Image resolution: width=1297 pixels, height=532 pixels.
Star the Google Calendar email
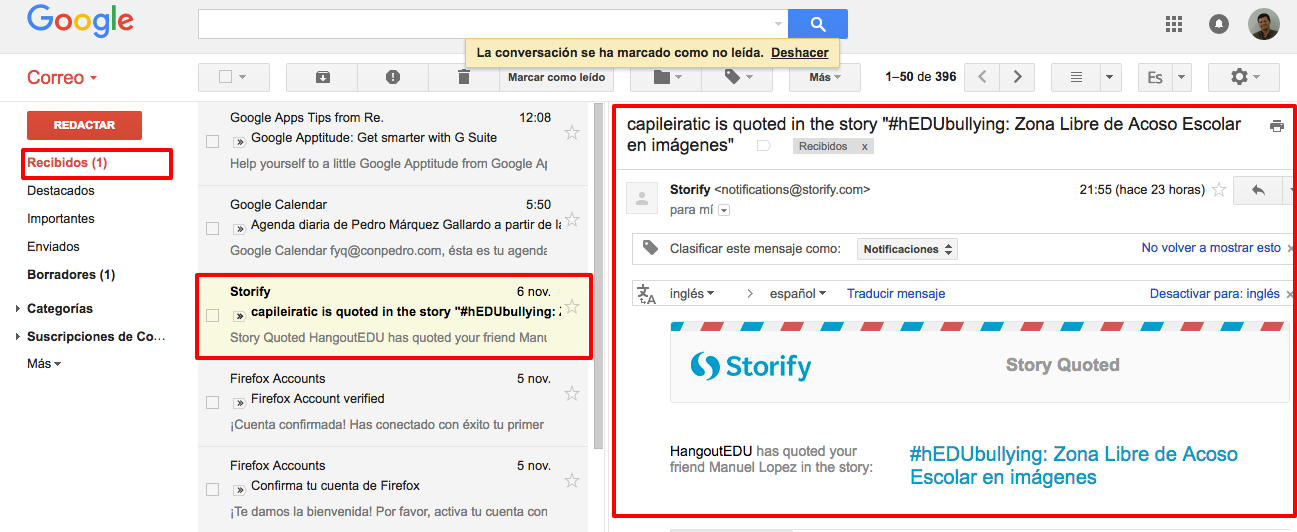[x=572, y=219]
